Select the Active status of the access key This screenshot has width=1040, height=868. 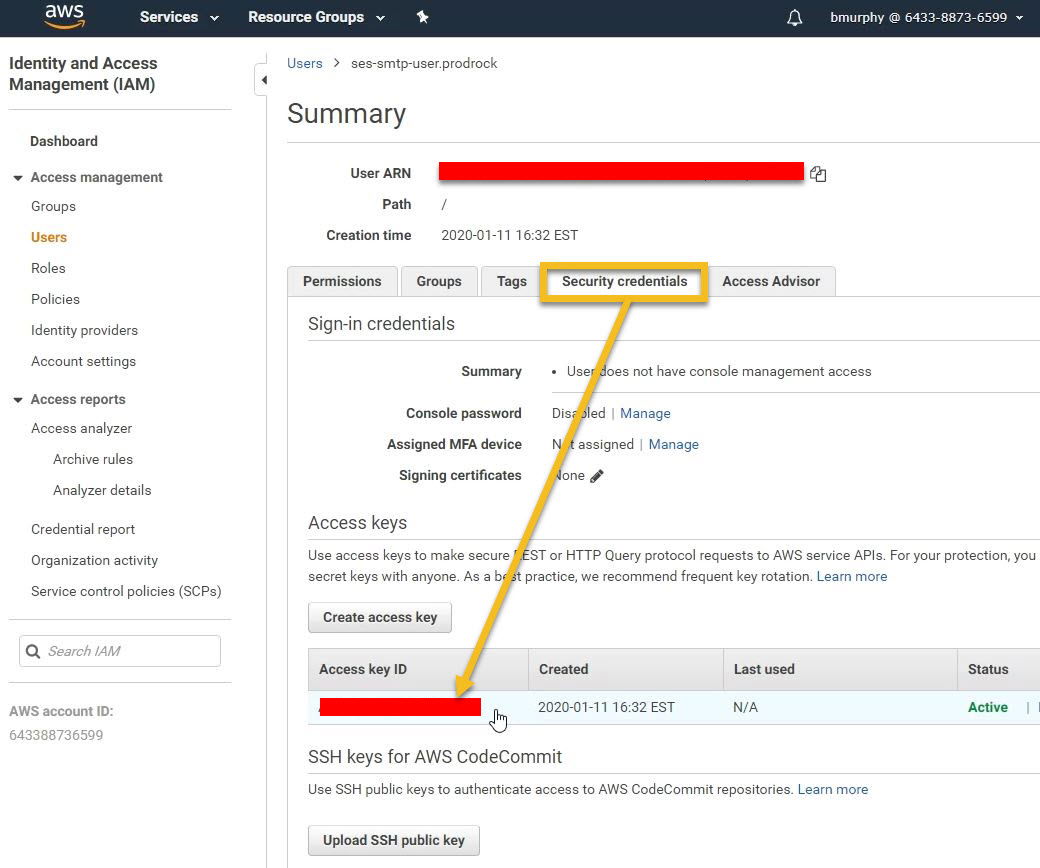point(988,708)
